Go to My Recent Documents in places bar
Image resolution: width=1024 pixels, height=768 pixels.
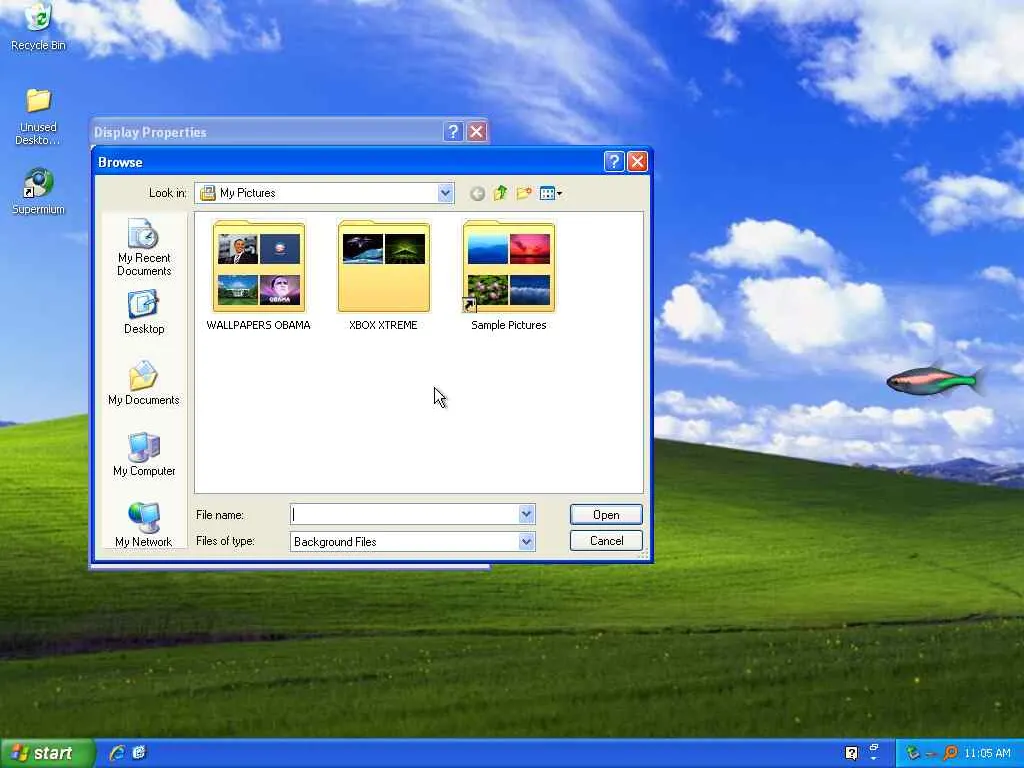pyautogui.click(x=144, y=248)
